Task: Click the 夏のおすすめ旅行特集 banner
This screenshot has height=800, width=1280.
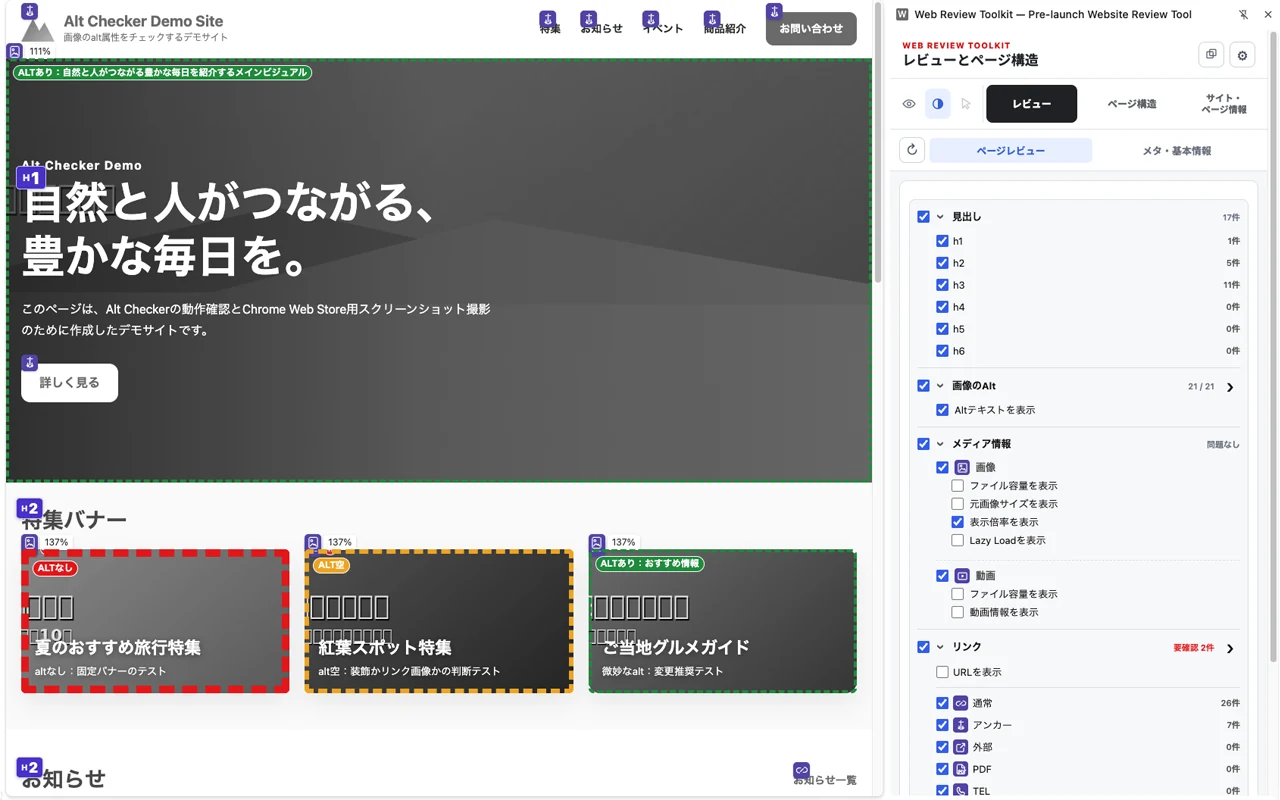Action: [x=155, y=621]
